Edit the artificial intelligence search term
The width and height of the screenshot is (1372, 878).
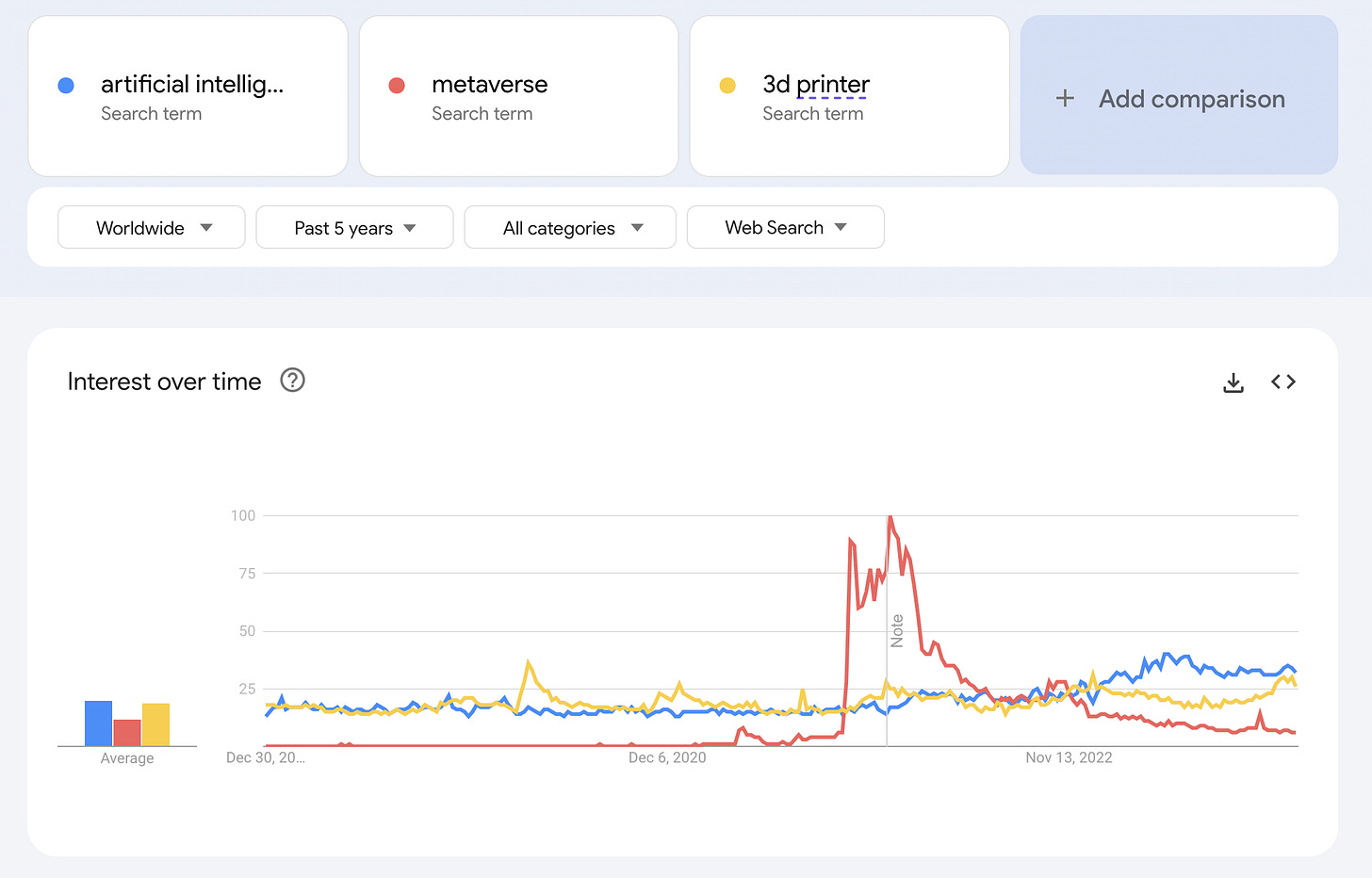tap(192, 85)
